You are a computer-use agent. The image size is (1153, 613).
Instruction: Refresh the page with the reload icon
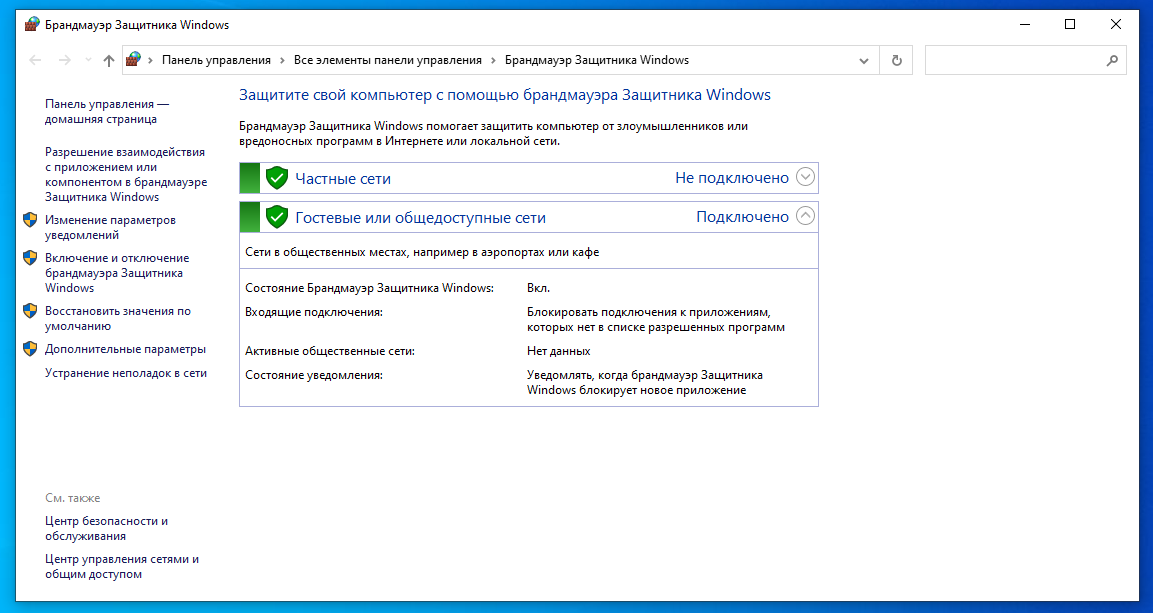pos(896,60)
